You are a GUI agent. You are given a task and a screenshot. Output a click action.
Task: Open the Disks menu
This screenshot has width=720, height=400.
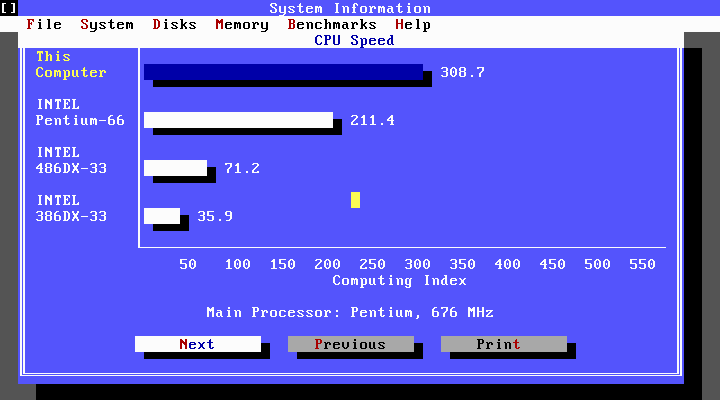[x=174, y=24]
